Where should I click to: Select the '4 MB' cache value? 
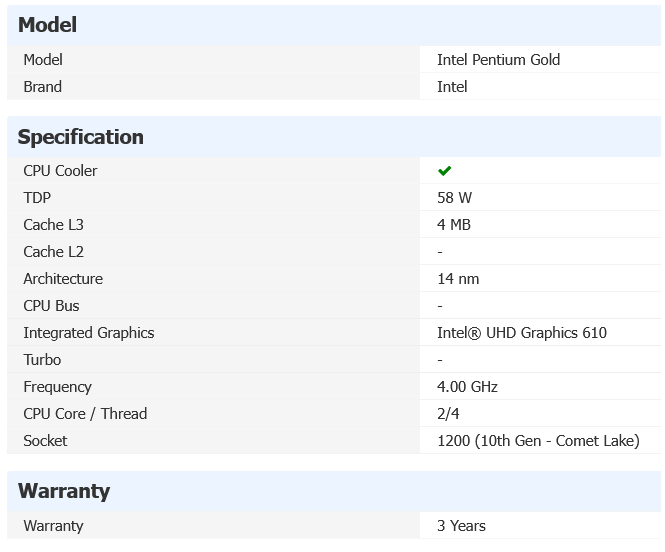[454, 225]
